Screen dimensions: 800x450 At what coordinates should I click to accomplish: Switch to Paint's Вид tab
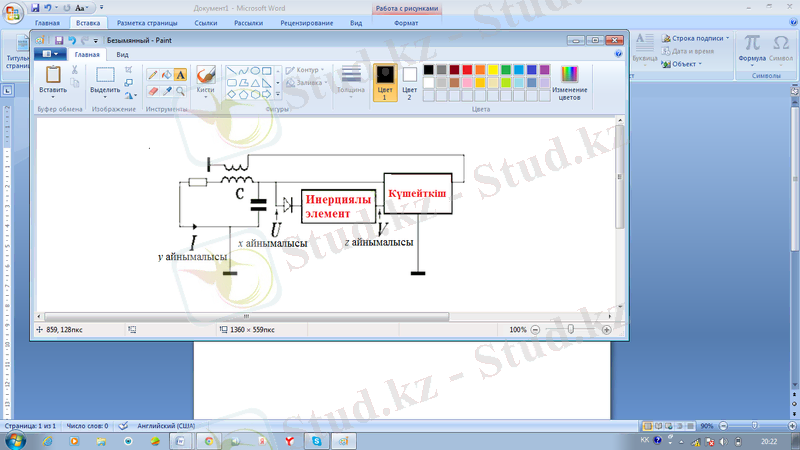coord(122,55)
